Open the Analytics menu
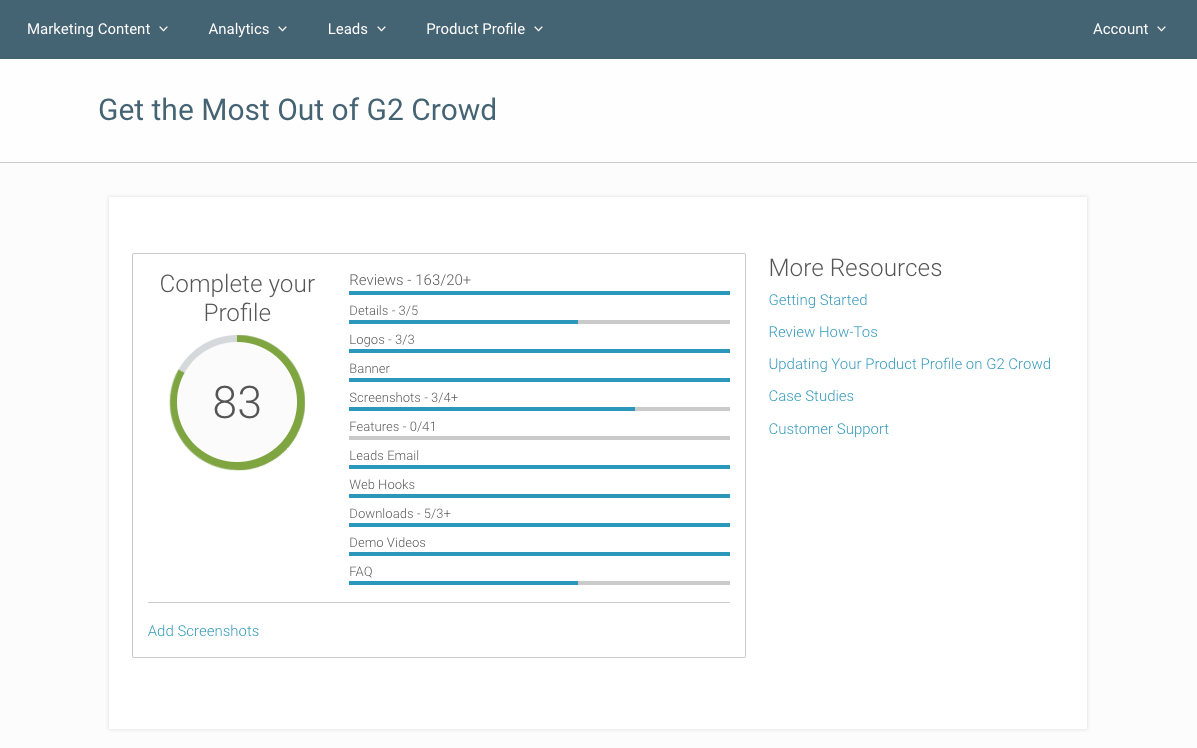 coord(247,29)
